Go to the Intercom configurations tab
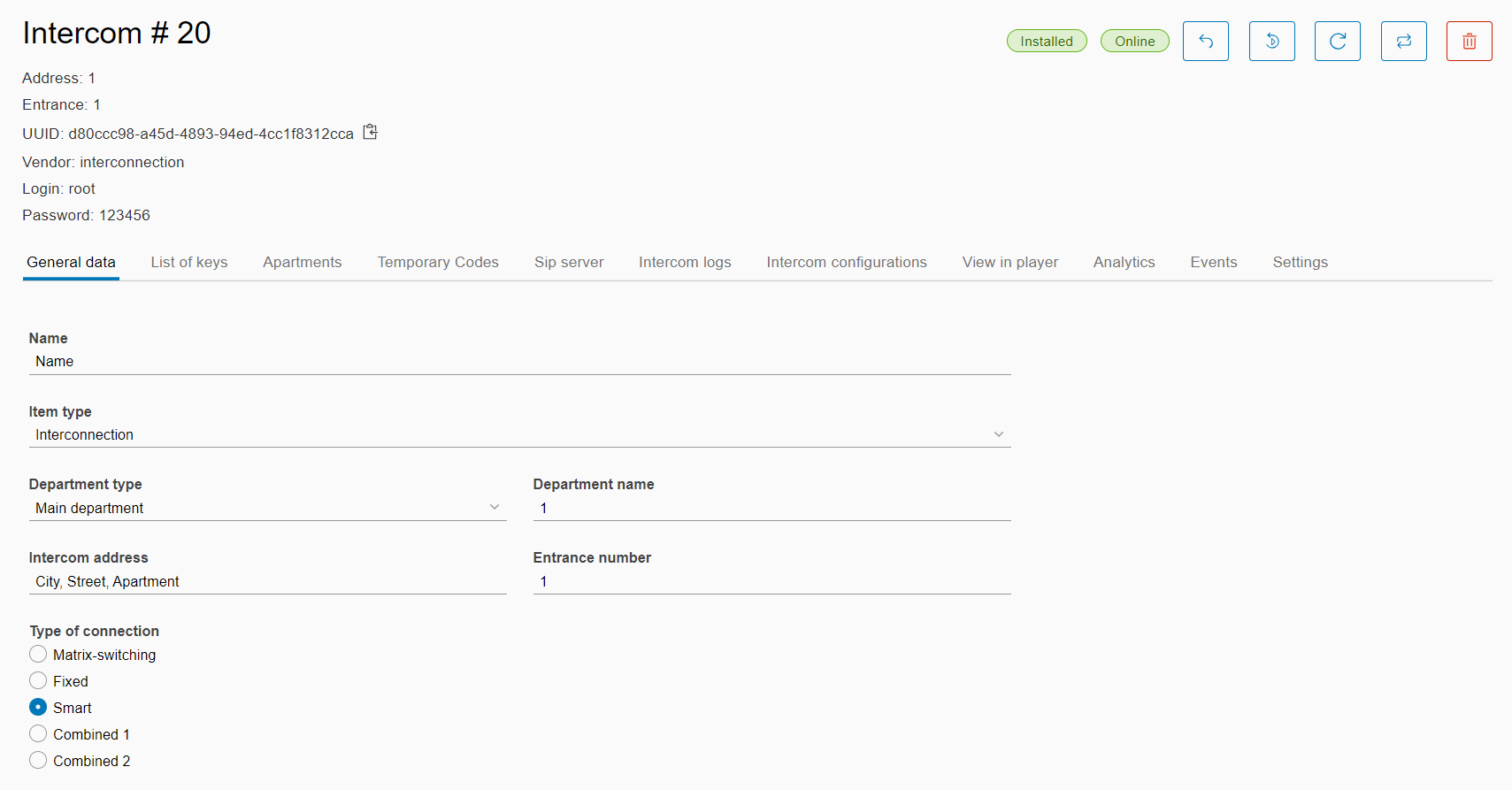 click(846, 262)
